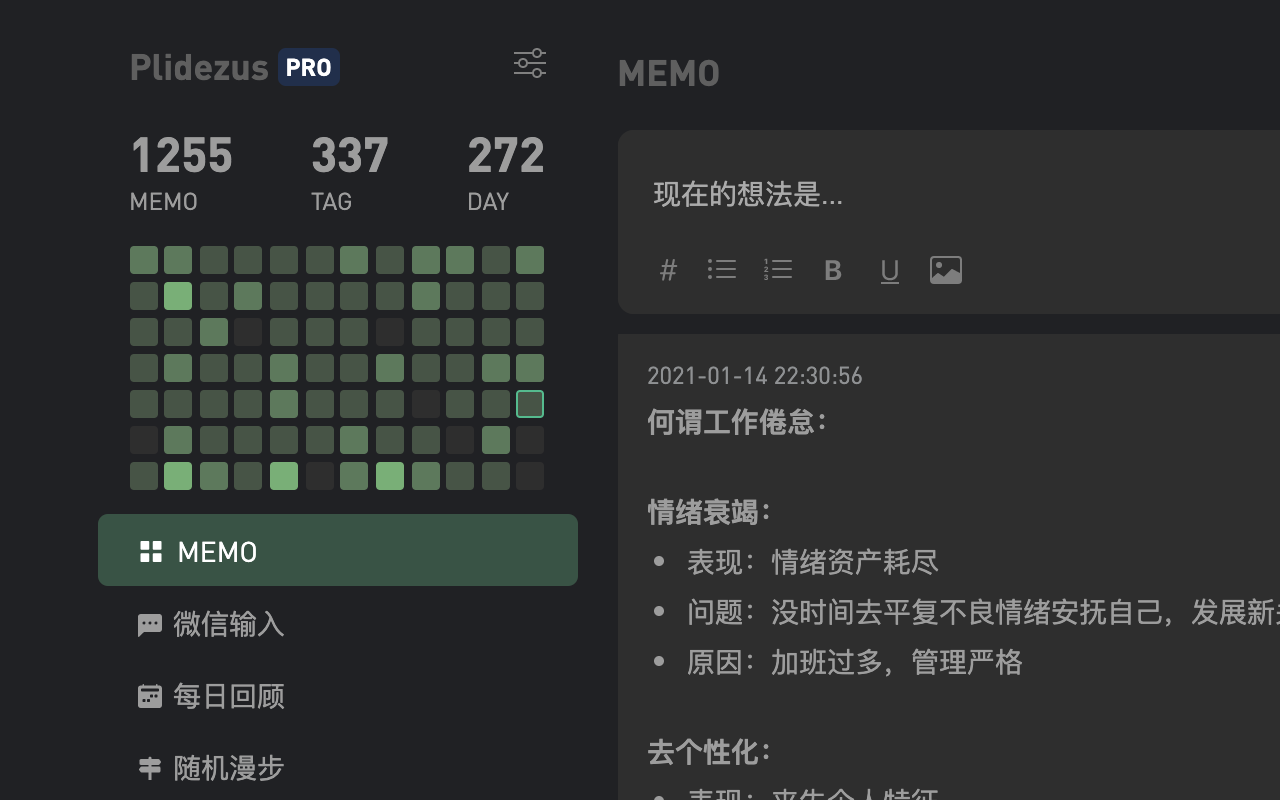Click the calendar icon beside 每日回顾

150,696
